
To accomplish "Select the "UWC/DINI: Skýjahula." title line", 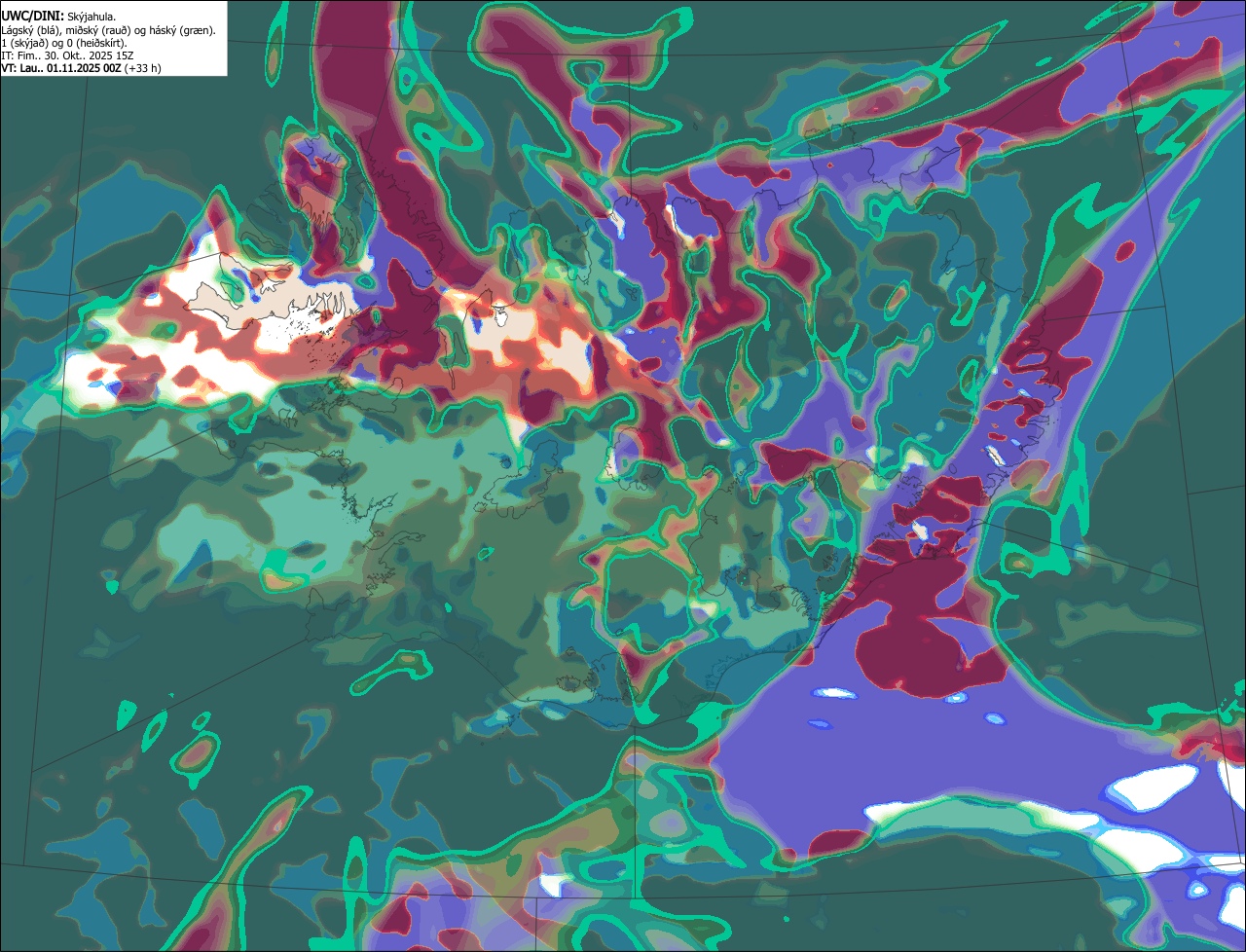I will pyautogui.click(x=58, y=17).
